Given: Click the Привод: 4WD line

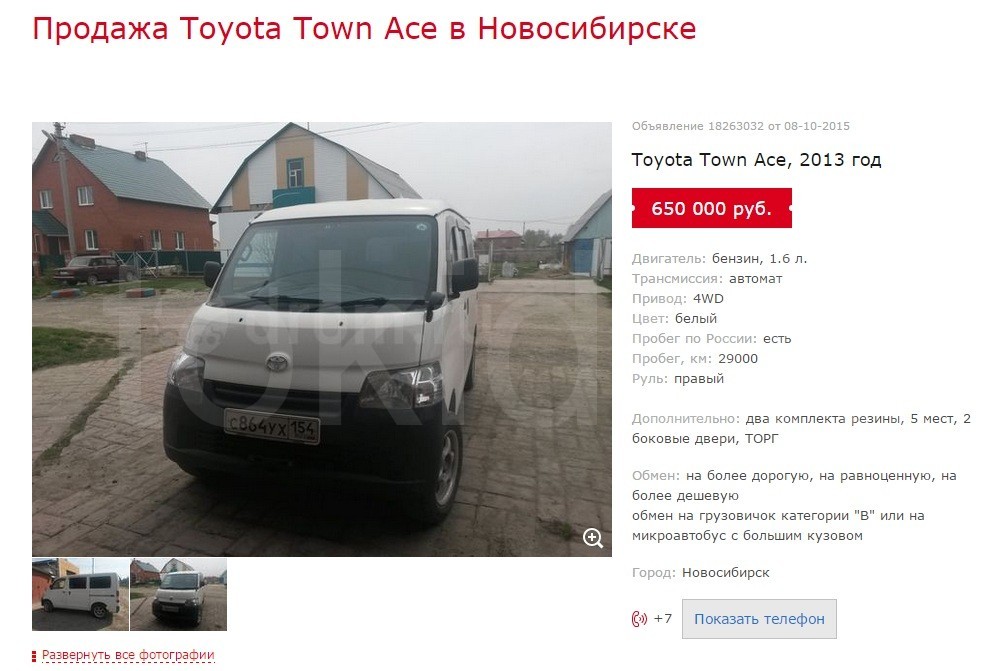Looking at the screenshot, I should (678, 299).
